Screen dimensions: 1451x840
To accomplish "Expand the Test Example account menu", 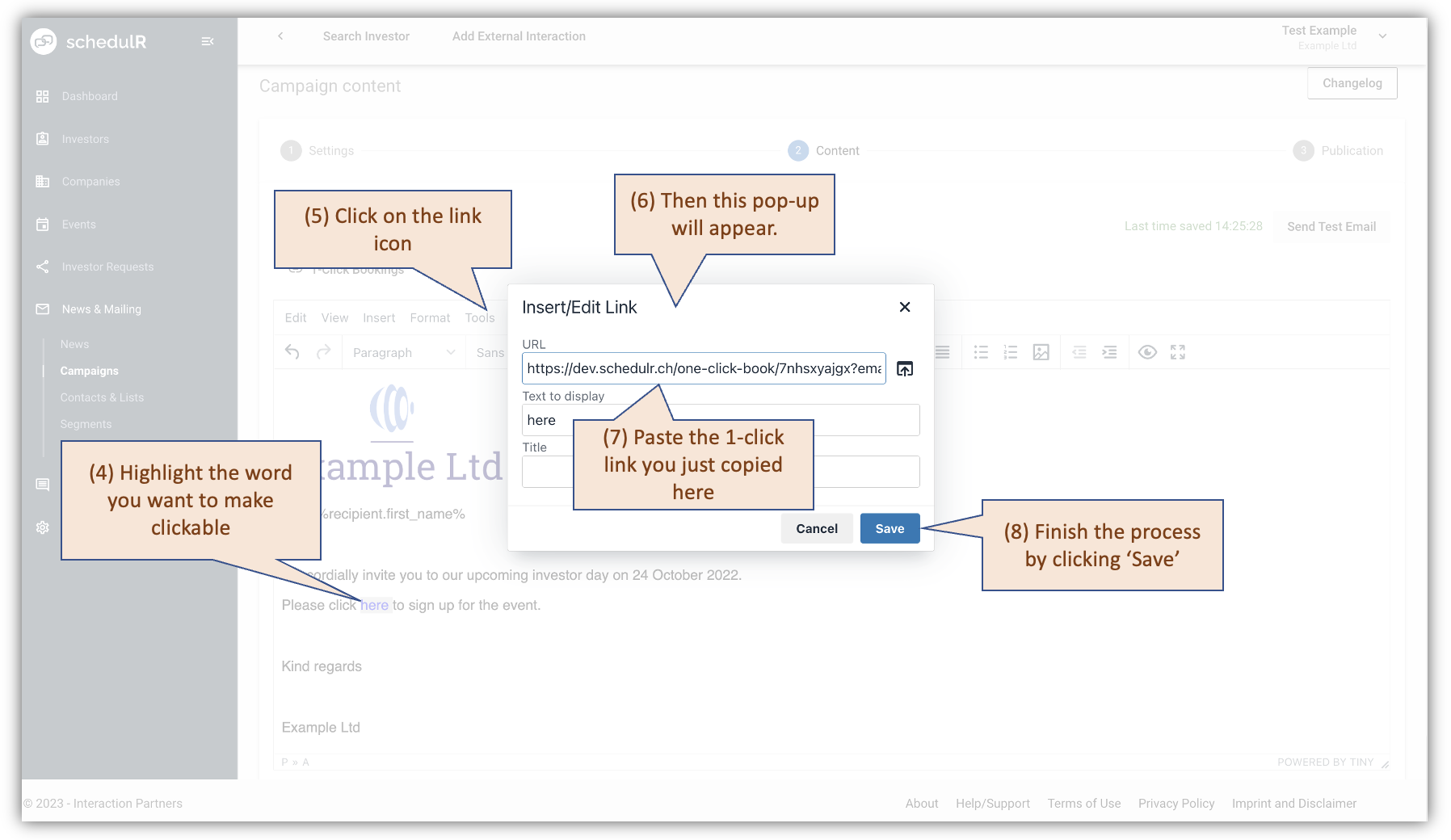I will (1382, 36).
